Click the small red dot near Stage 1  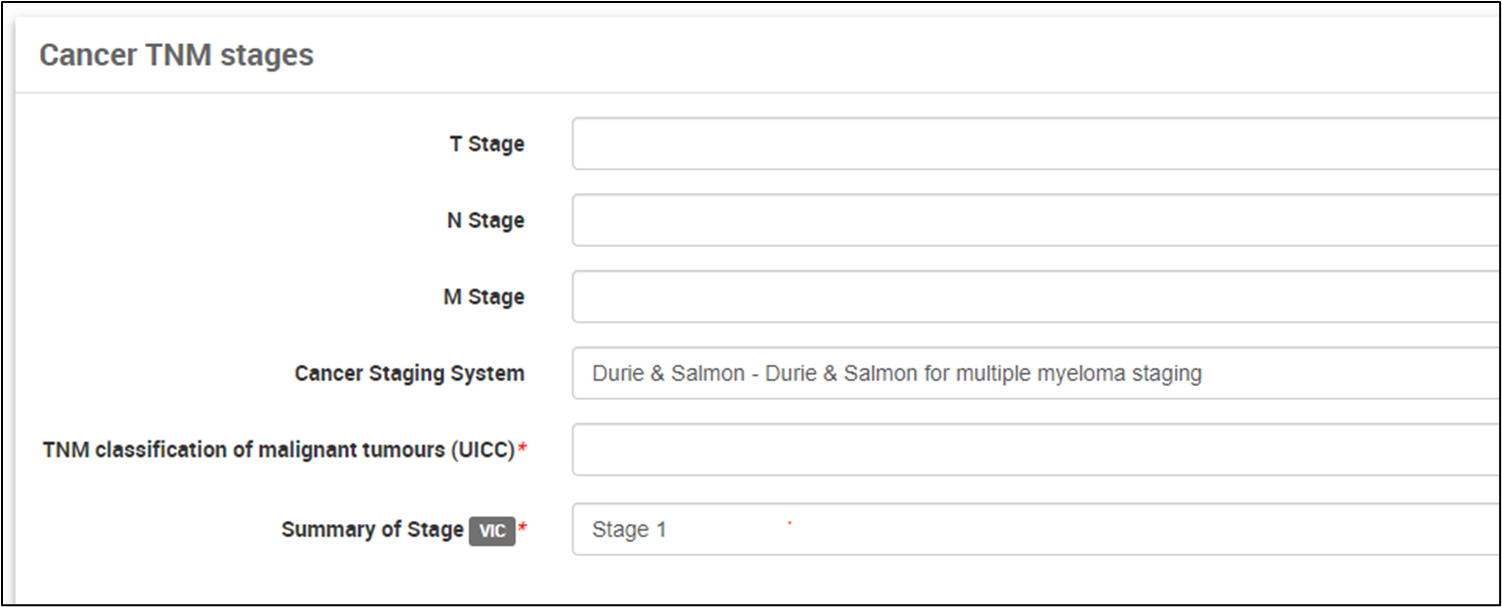(789, 522)
